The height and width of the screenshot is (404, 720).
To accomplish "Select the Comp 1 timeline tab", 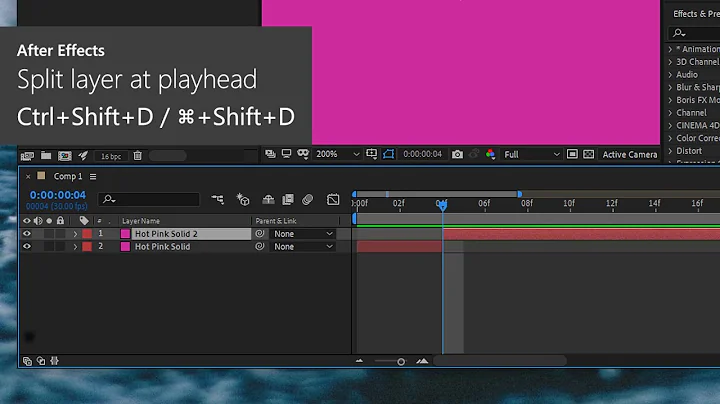I will point(68,176).
